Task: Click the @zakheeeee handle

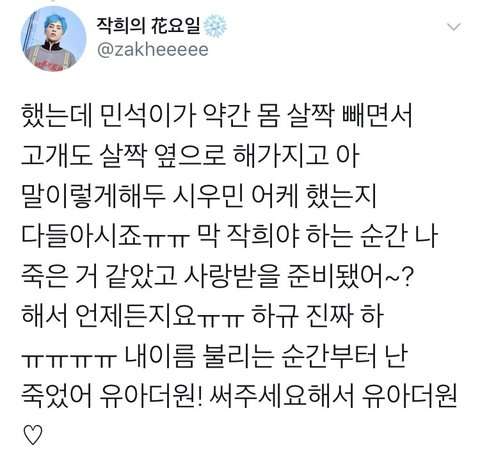Action: click(x=153, y=50)
